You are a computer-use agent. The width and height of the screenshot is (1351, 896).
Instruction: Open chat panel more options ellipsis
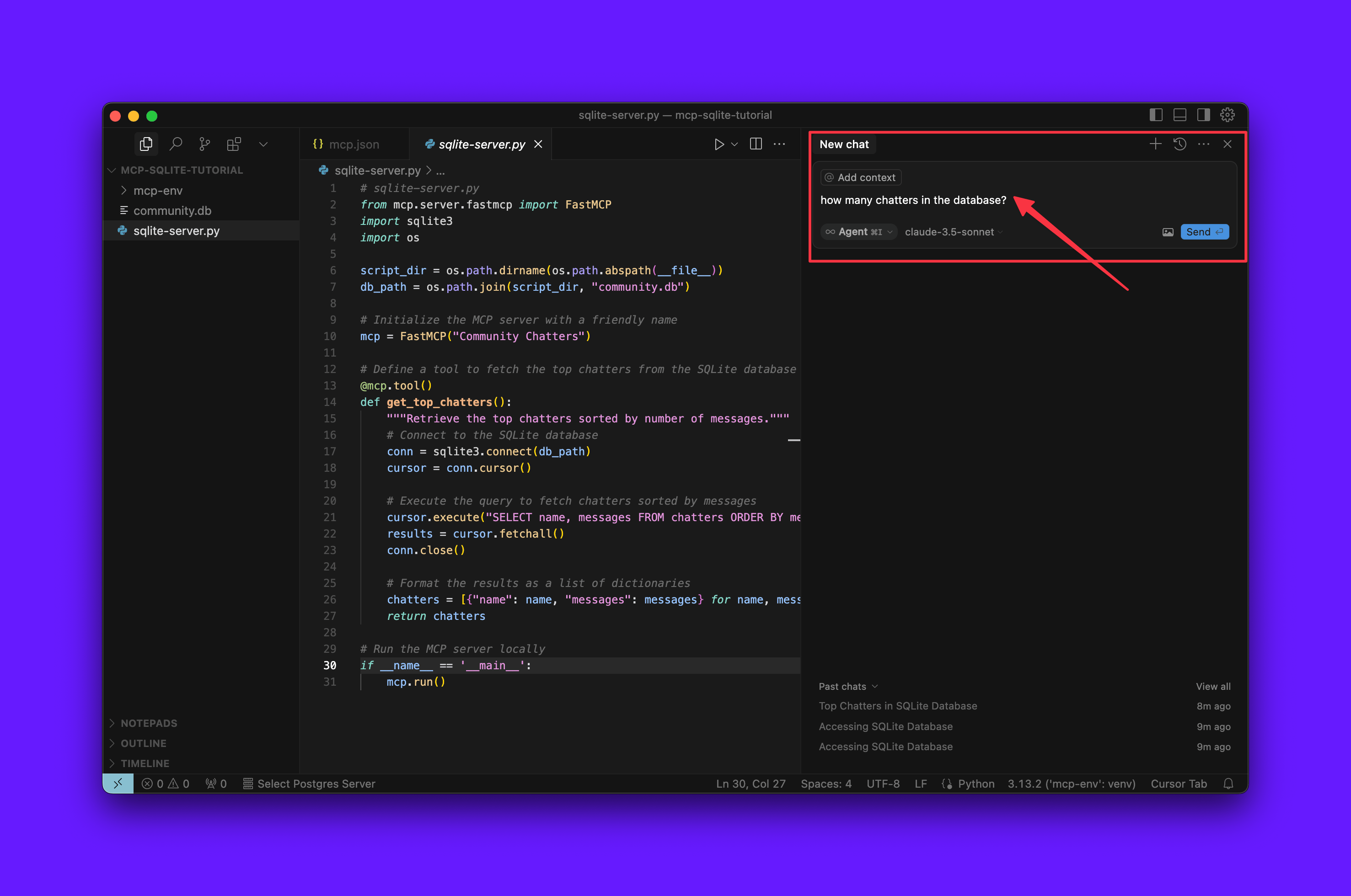tap(1203, 144)
